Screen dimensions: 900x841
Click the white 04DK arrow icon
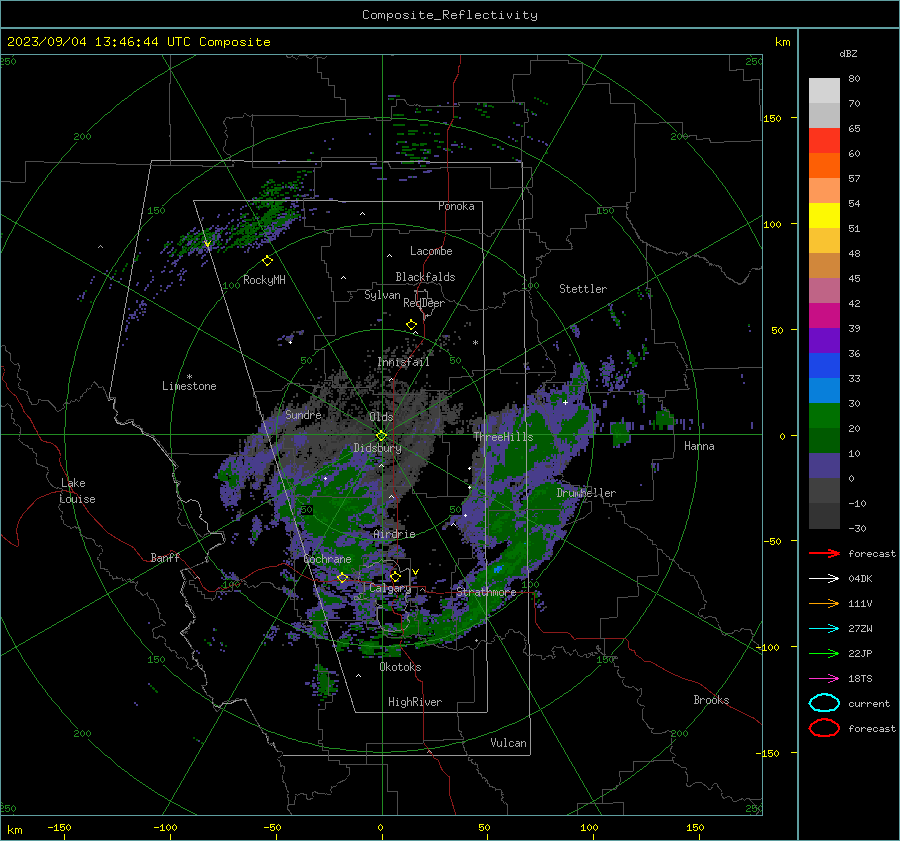(824, 579)
